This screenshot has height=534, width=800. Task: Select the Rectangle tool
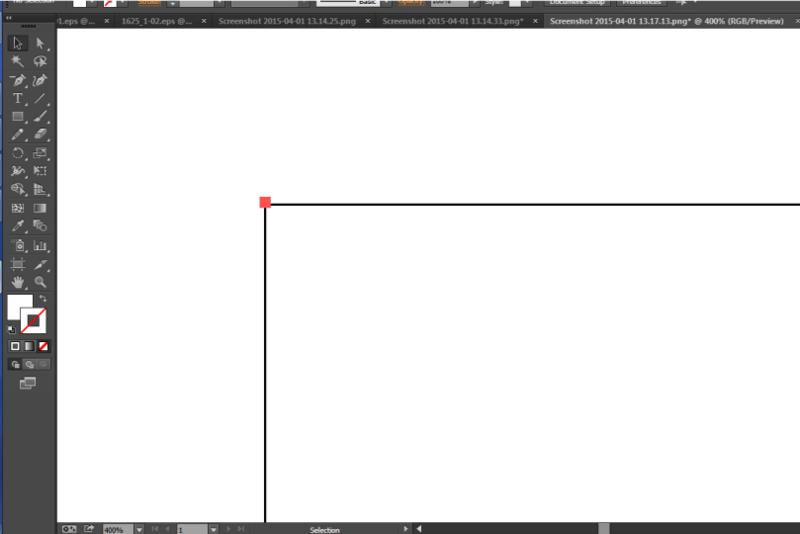click(18, 116)
